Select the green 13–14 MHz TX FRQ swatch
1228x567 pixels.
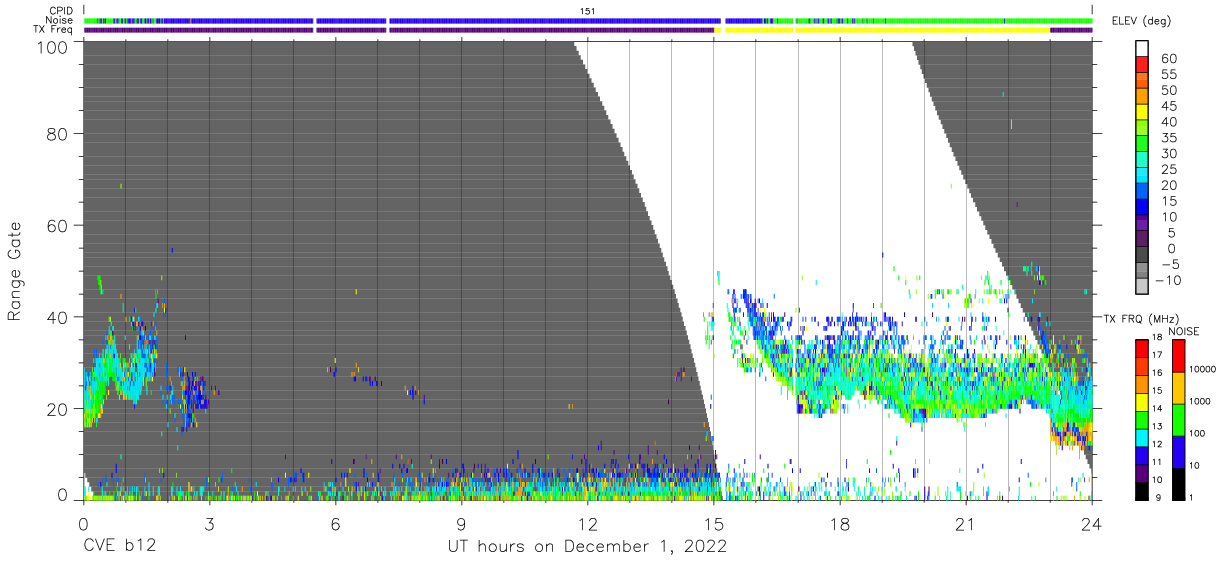pyautogui.click(x=1141, y=419)
